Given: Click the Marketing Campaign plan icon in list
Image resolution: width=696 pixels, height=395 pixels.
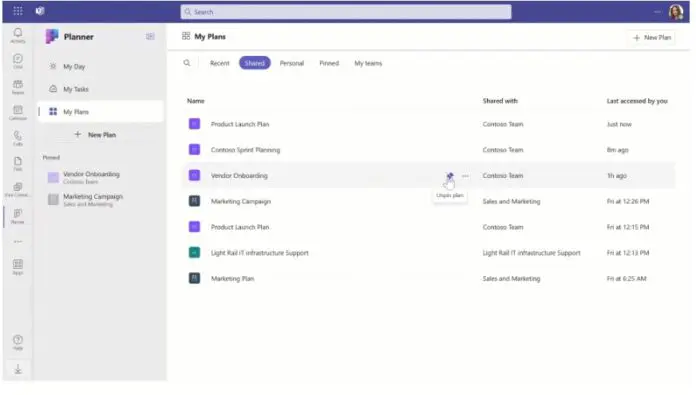Looking at the screenshot, I should 194,201.
